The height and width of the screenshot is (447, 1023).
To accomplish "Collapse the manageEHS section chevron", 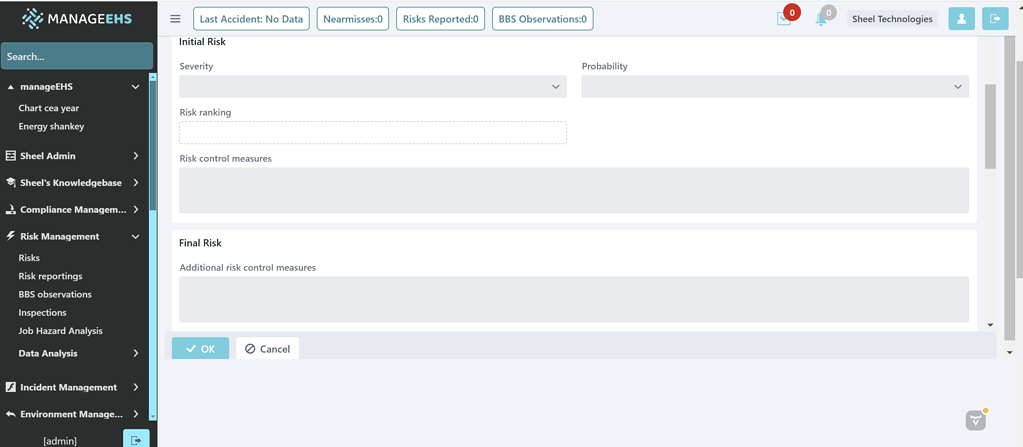I will click(135, 87).
